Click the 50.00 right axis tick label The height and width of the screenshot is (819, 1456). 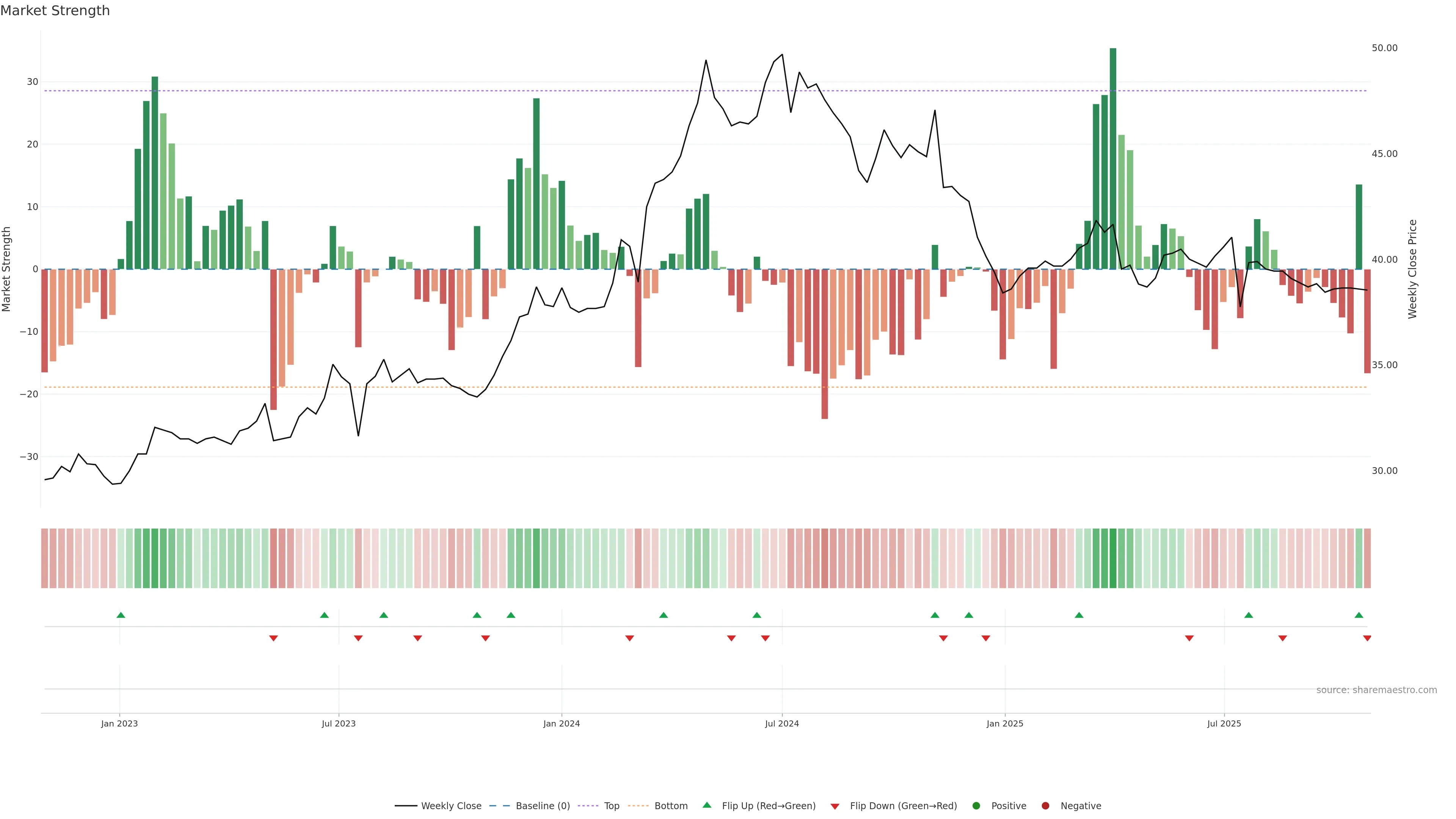point(1384,48)
